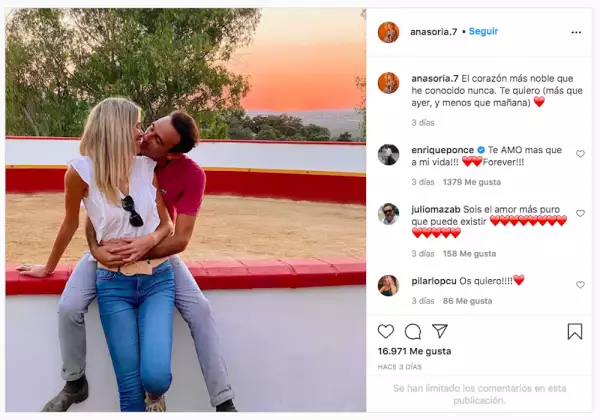Like pilarlopcu's comment heart
This screenshot has height=420, width=600.
click(580, 285)
